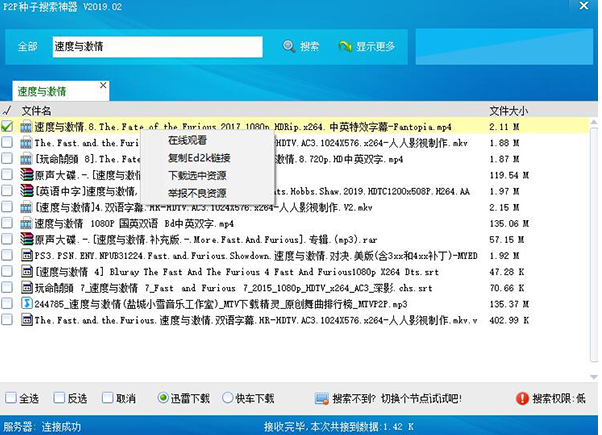Click status text 服务器: 连接成功

(x=42, y=427)
